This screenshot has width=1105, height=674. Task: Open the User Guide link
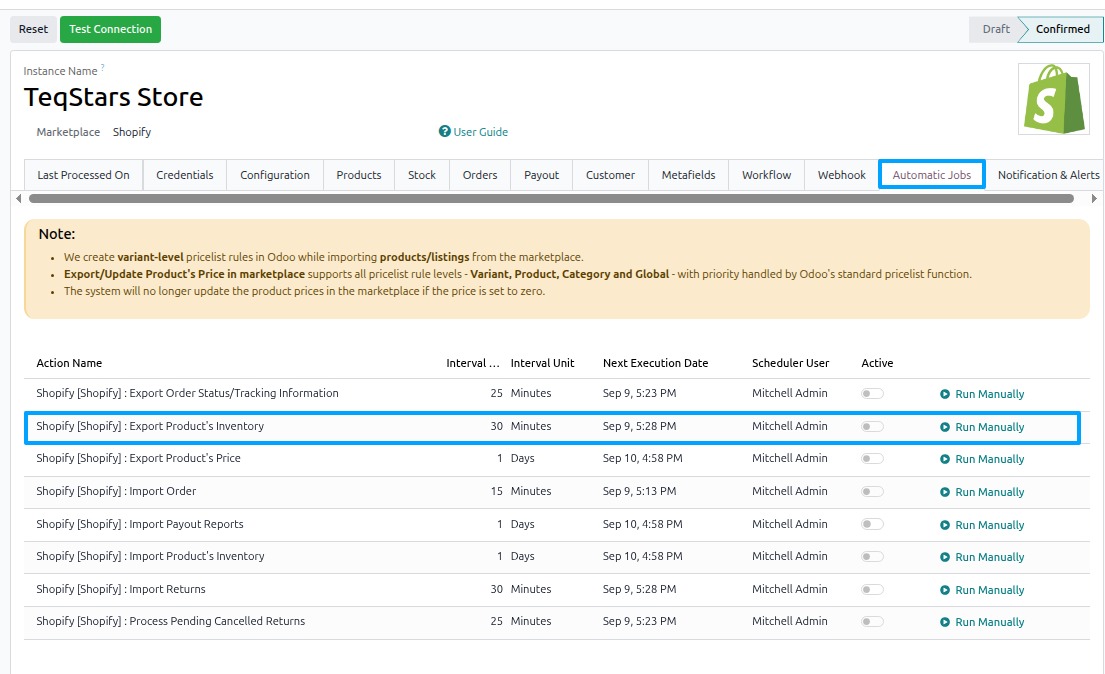pos(480,132)
